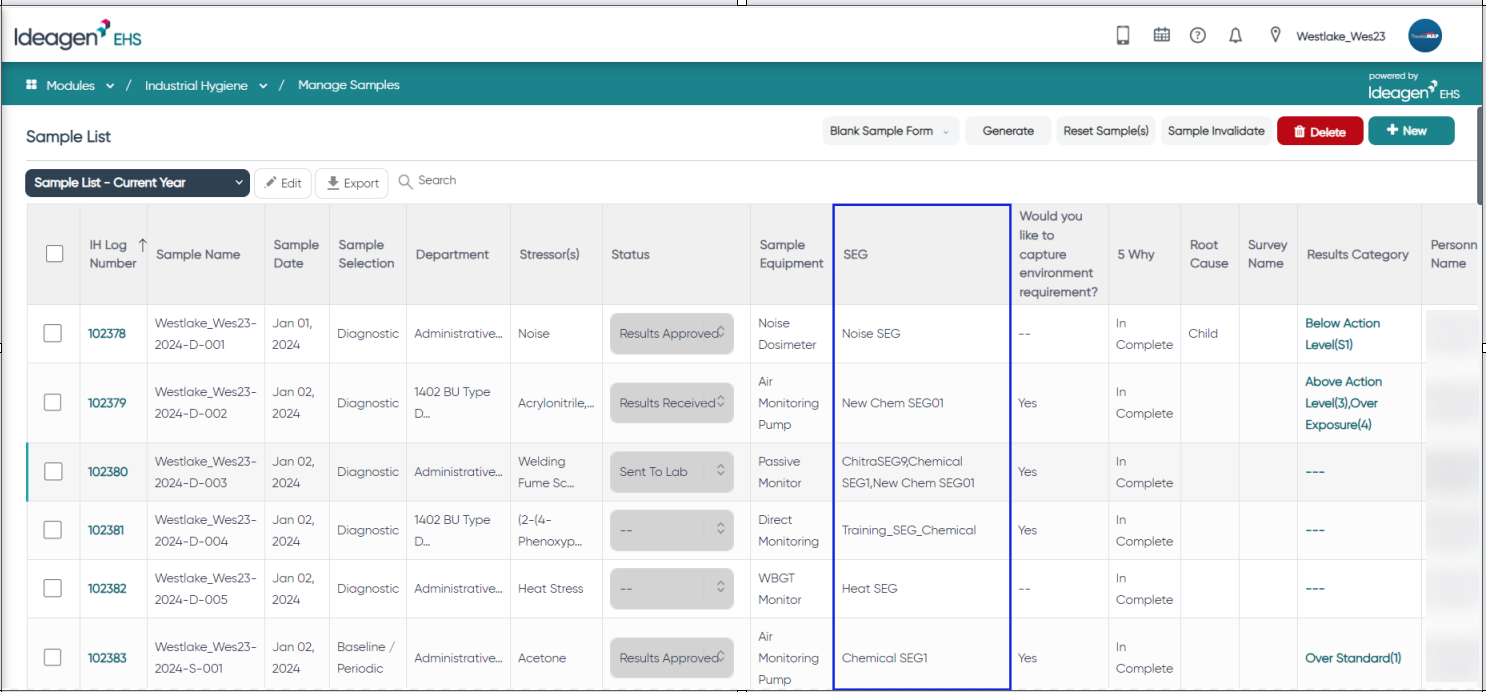
Task: Open the Industrial Hygiene menu
Action: (206, 85)
